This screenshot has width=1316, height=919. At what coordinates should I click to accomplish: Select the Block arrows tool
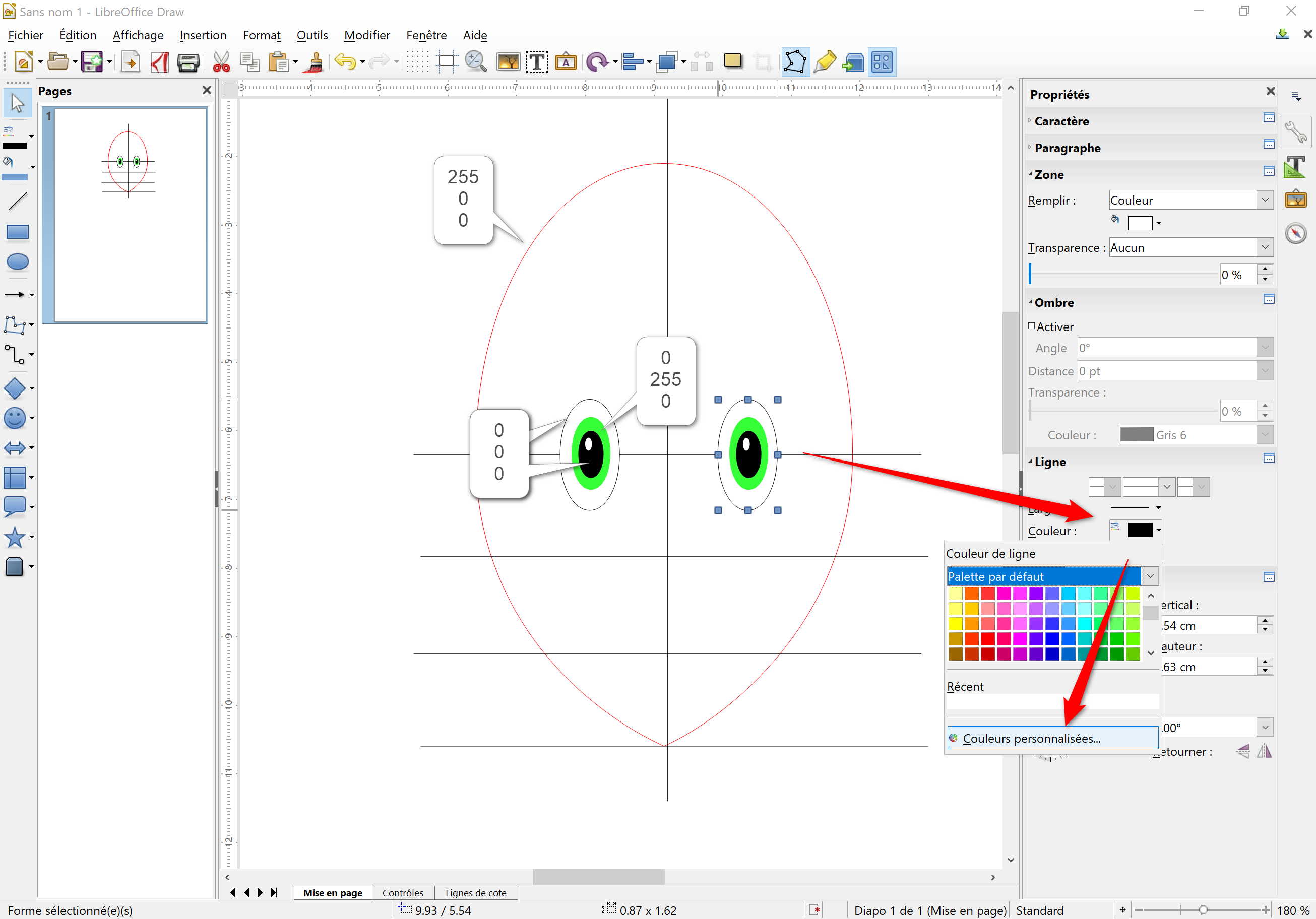[14, 447]
